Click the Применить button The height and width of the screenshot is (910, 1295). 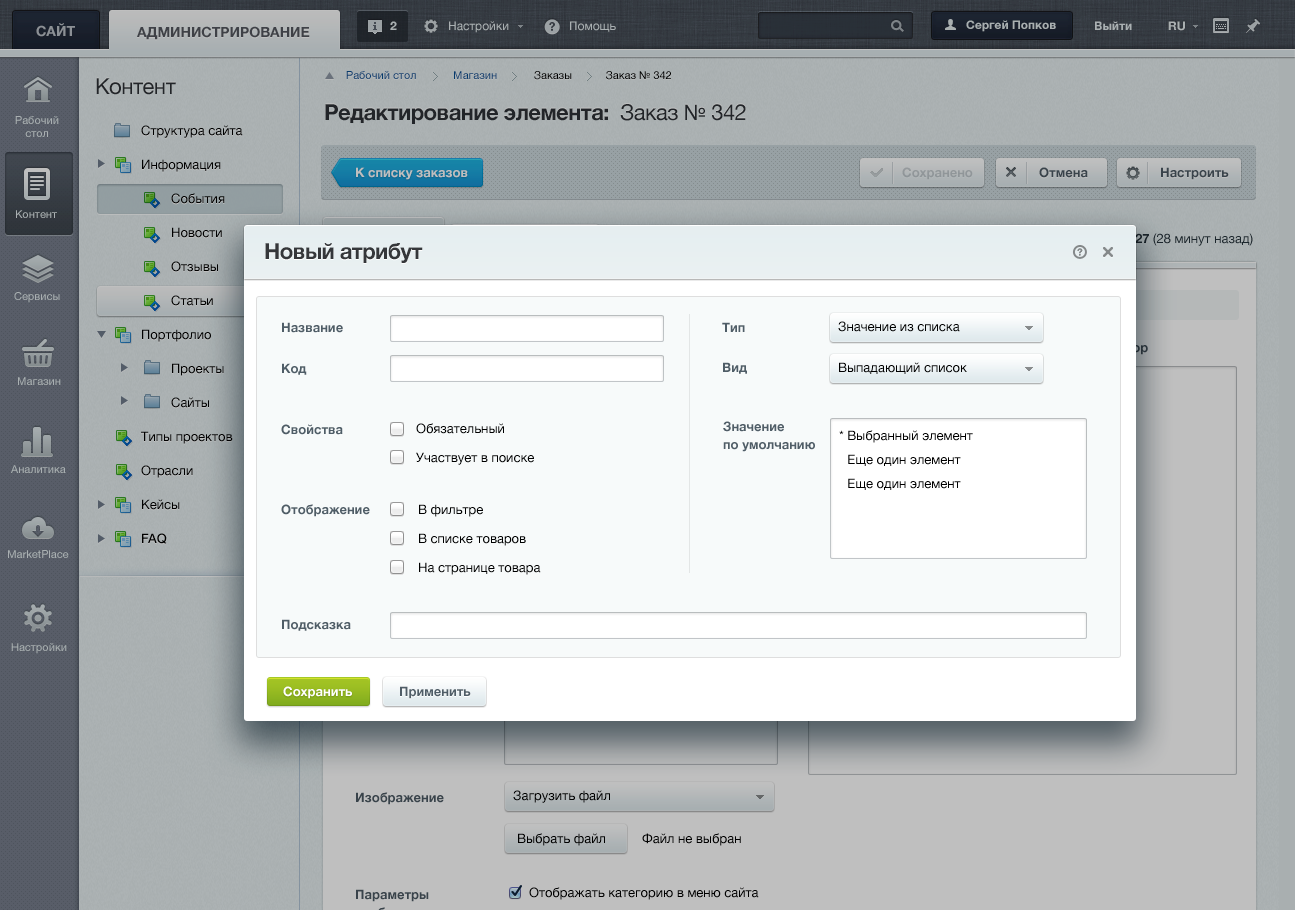click(x=434, y=692)
